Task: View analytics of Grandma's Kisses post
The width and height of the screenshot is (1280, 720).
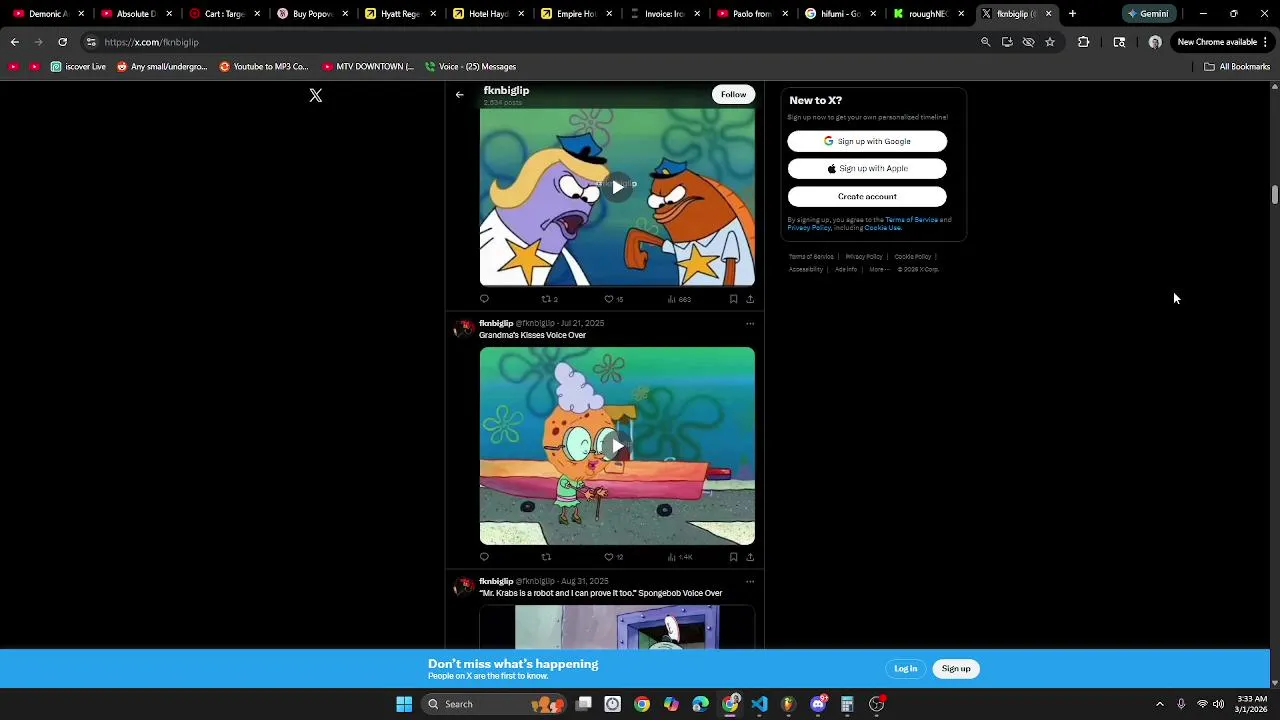Action: tap(679, 557)
